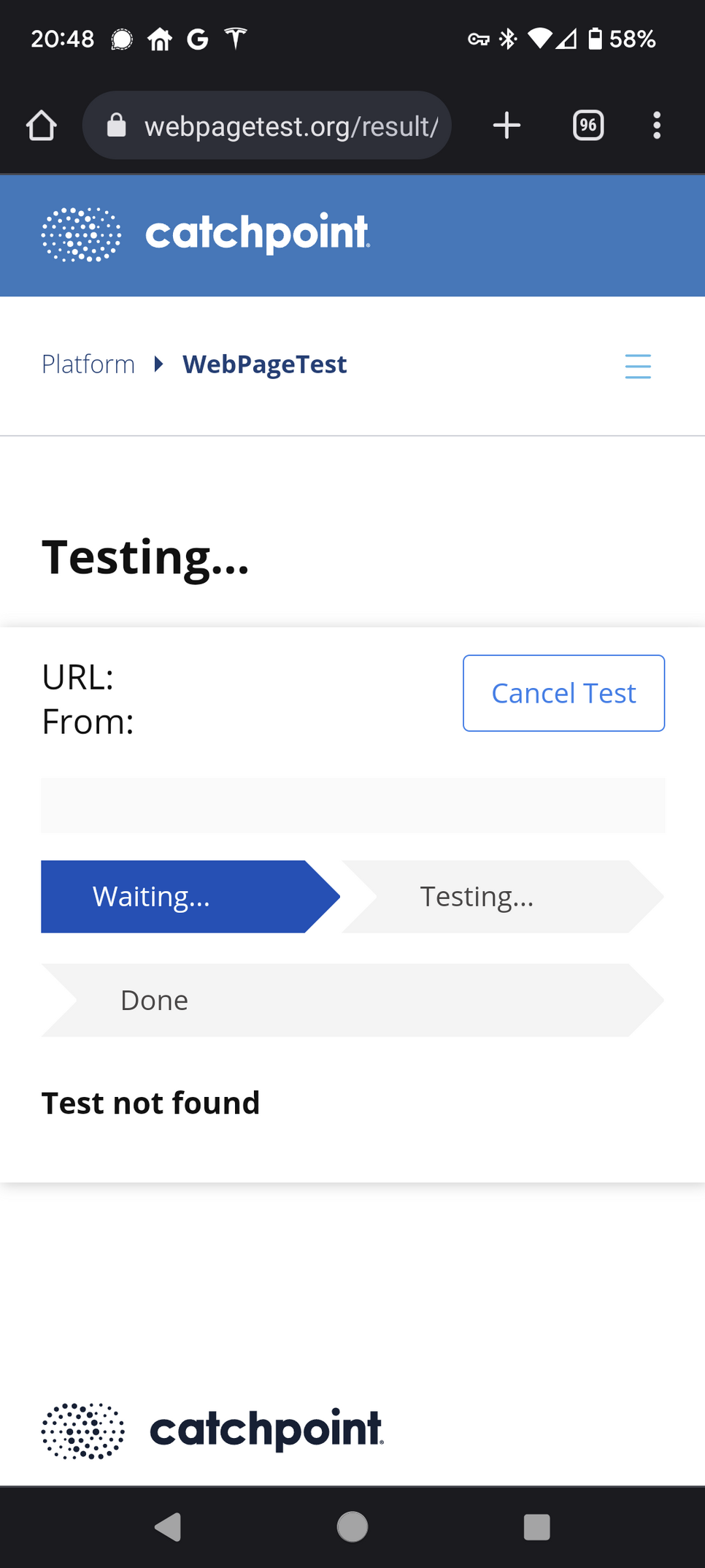Image resolution: width=705 pixels, height=1568 pixels.
Task: Click the Cancel Test button
Action: 563,693
